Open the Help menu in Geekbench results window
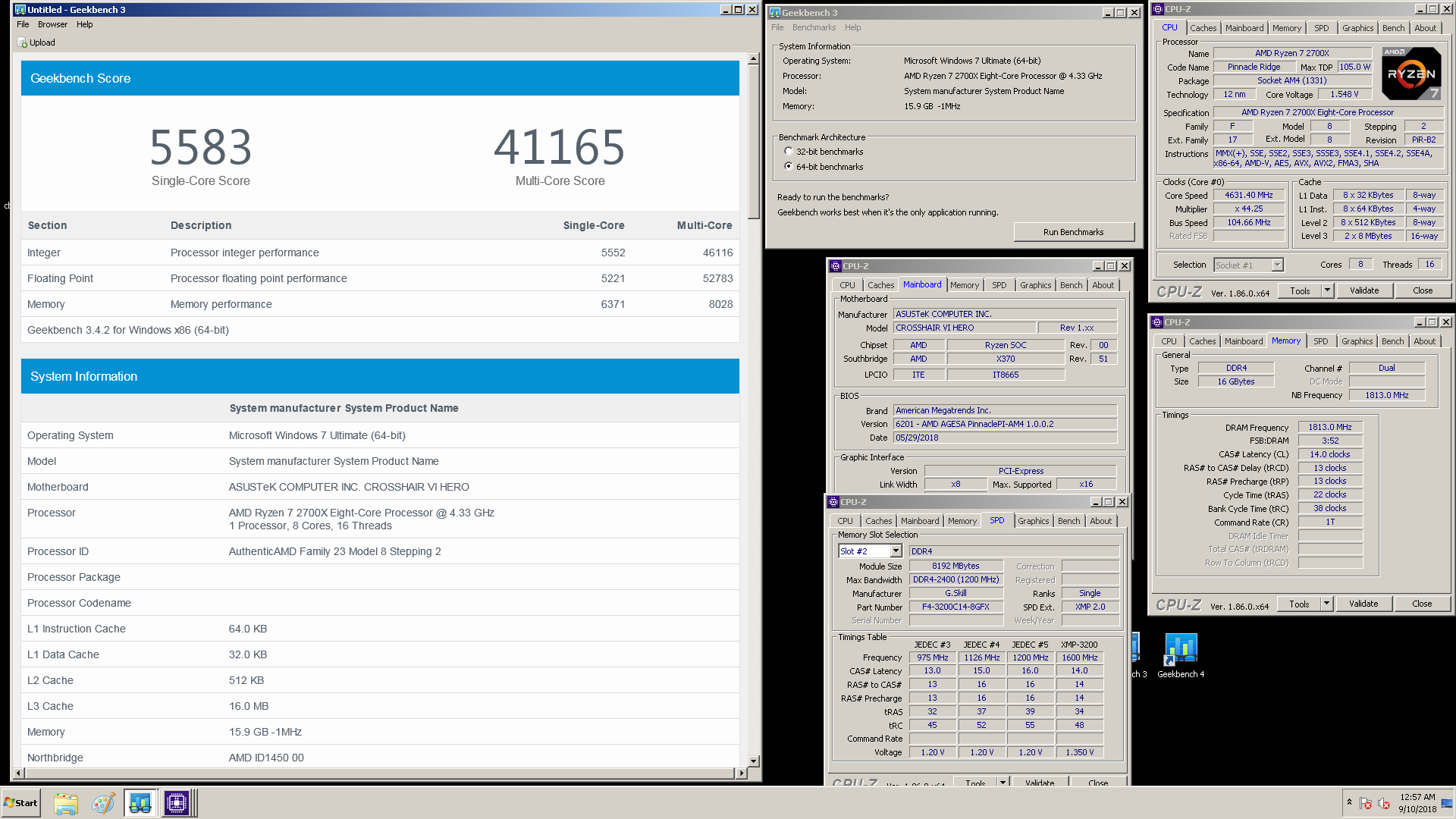This screenshot has height=819, width=1456. (85, 24)
